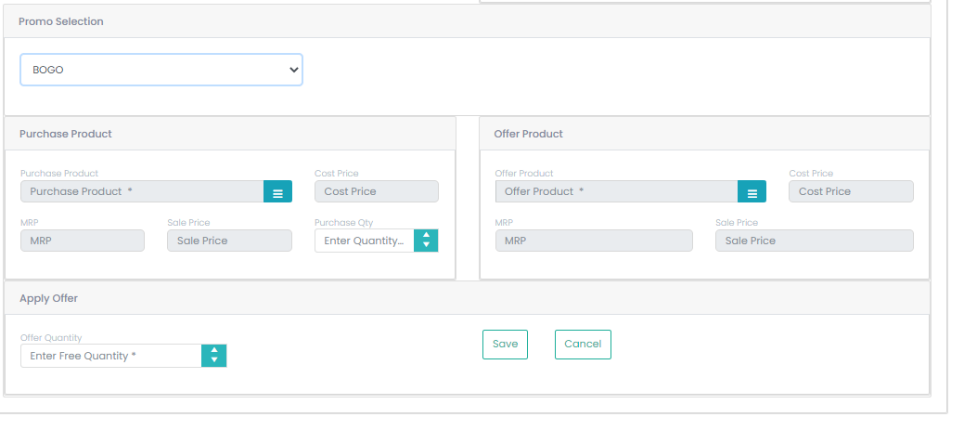Click Cost Price field under Purchase Product

376,191
